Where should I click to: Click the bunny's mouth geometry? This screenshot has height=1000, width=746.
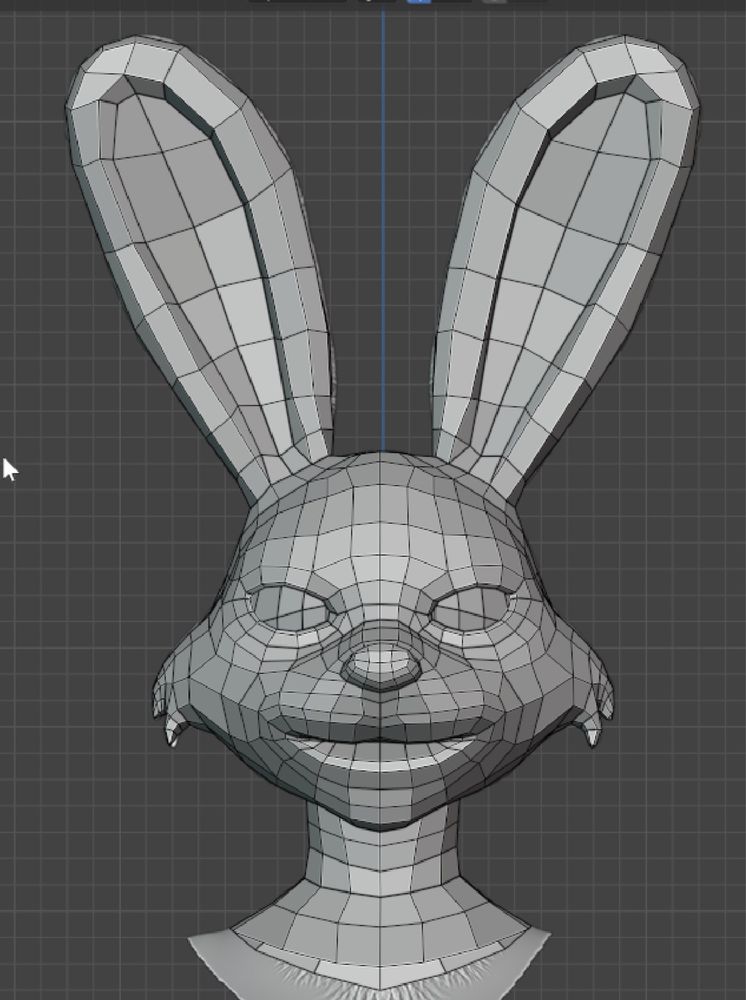381,745
